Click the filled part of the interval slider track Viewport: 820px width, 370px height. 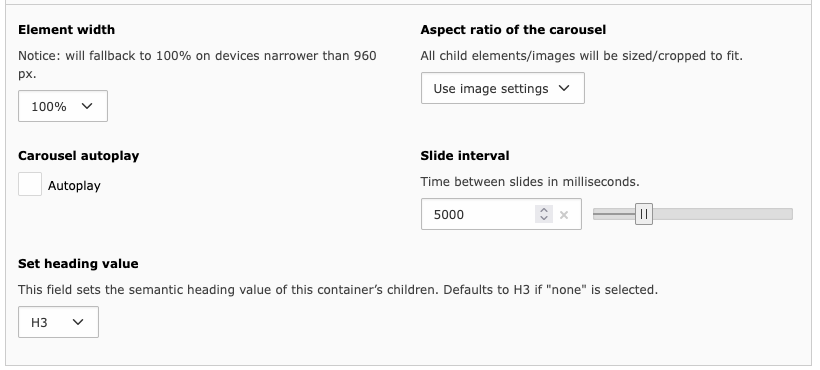click(614, 214)
